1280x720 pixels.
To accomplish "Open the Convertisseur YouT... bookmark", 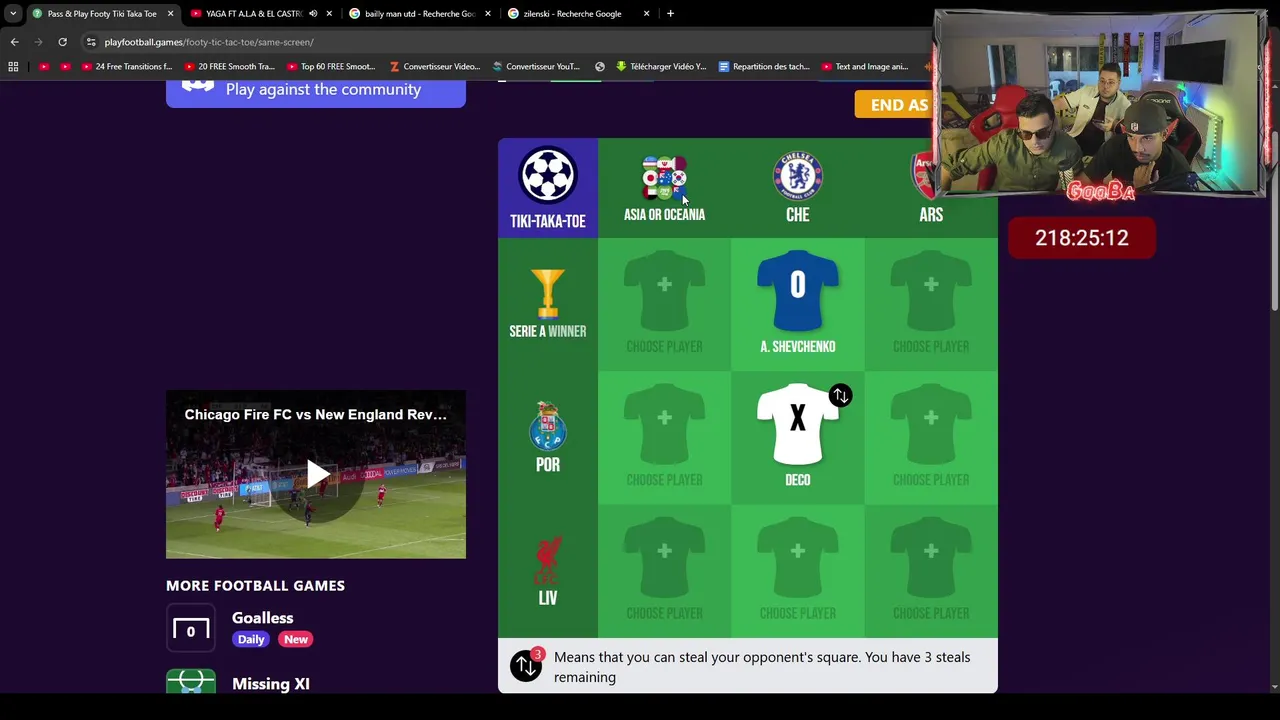I will 536,67.
